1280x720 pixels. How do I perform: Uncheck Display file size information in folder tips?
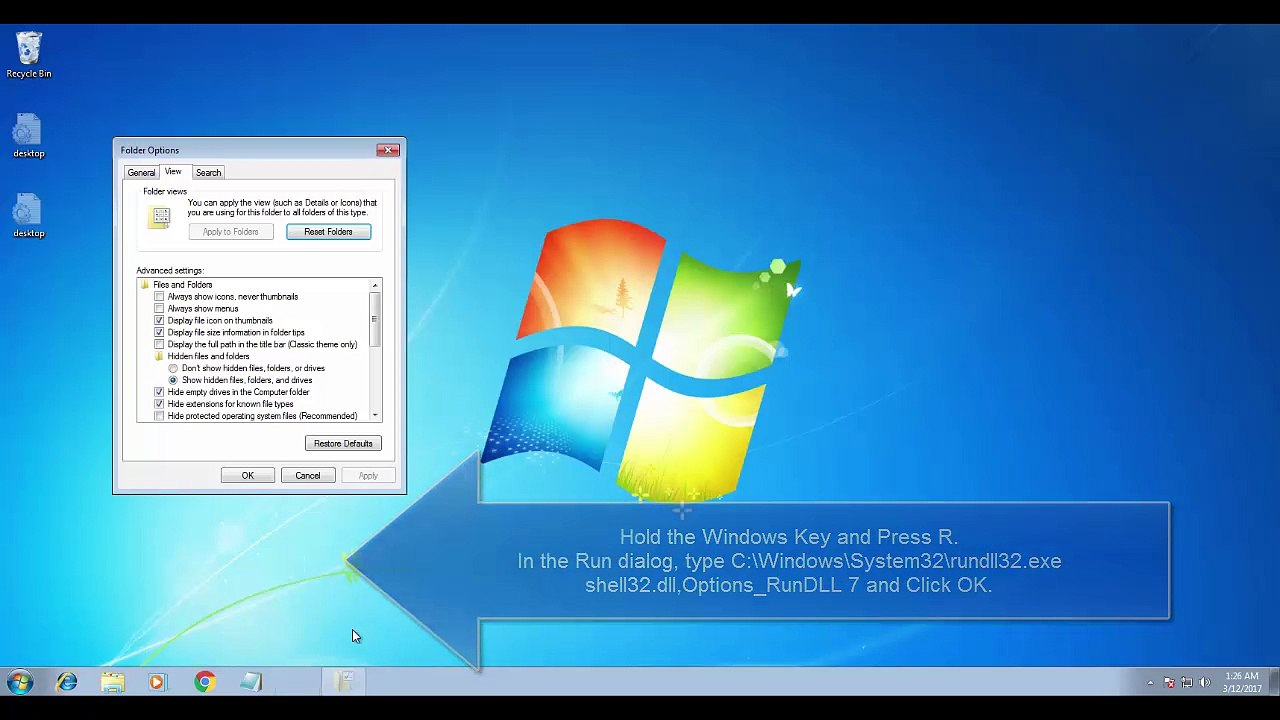click(159, 333)
